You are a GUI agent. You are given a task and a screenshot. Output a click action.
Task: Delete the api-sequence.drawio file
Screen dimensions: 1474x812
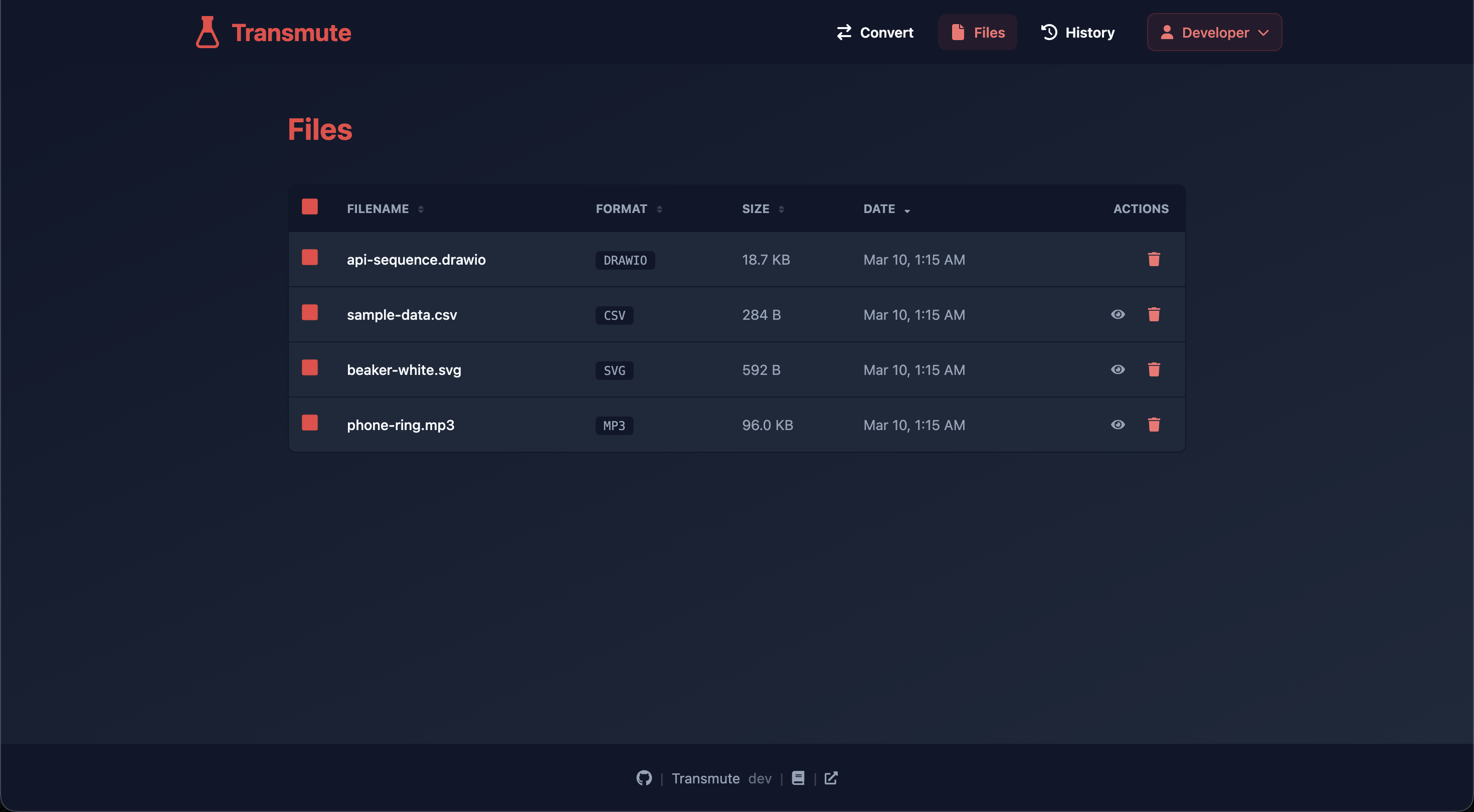pos(1154,259)
